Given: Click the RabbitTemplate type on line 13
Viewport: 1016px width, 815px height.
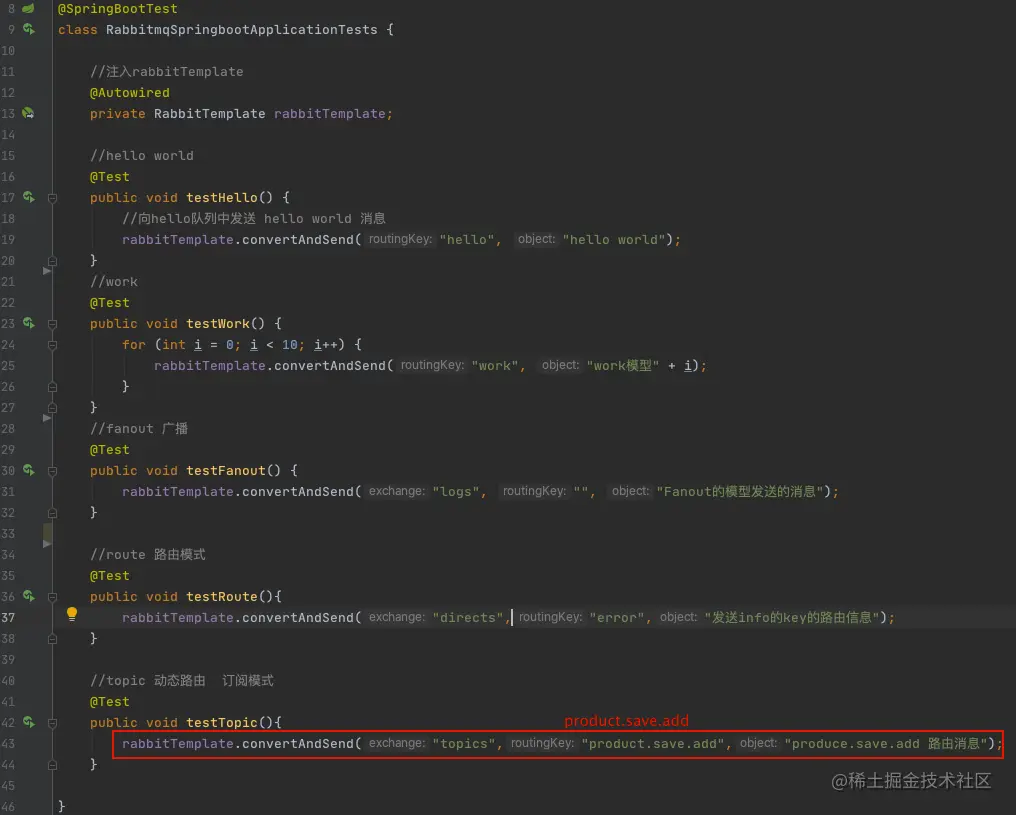Looking at the screenshot, I should point(209,114).
